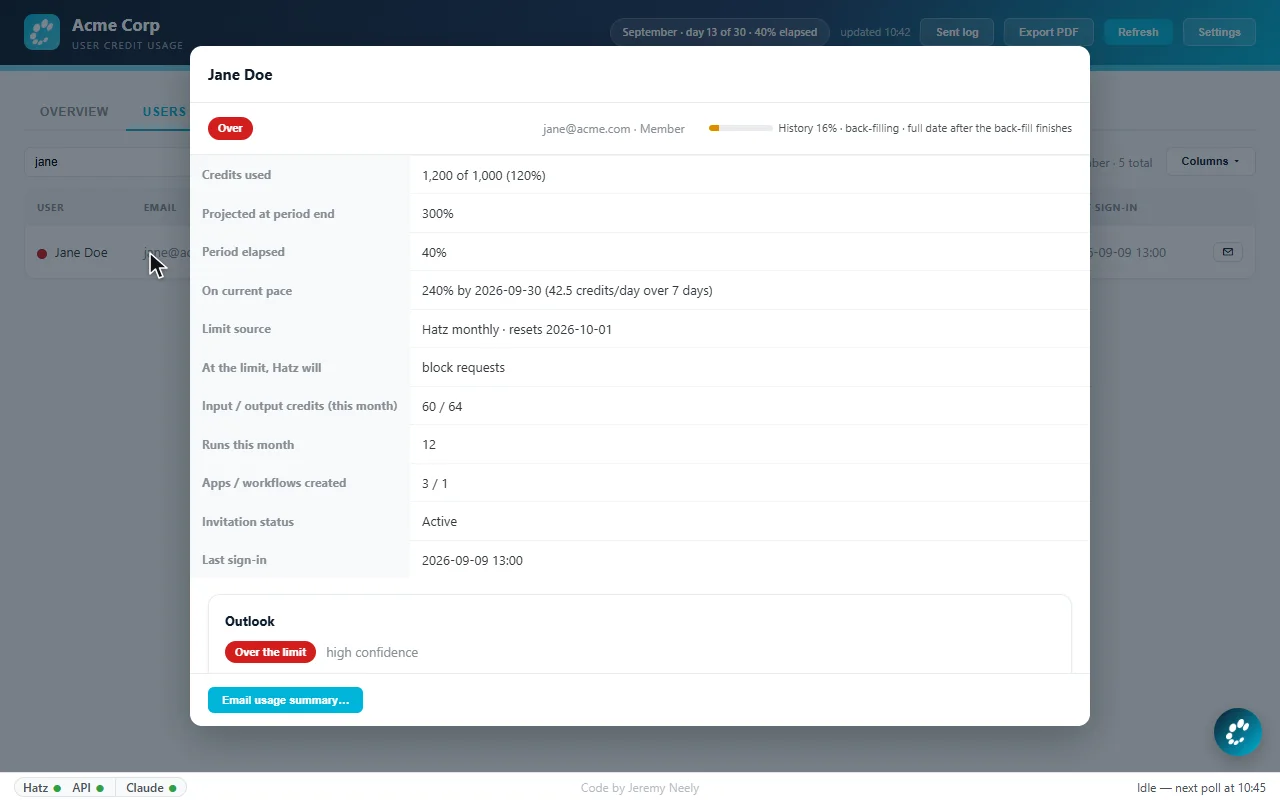Click the last sign-in value '2026-09-09 13:00' in the dialog
The height and width of the screenshot is (800, 1280).
point(472,561)
